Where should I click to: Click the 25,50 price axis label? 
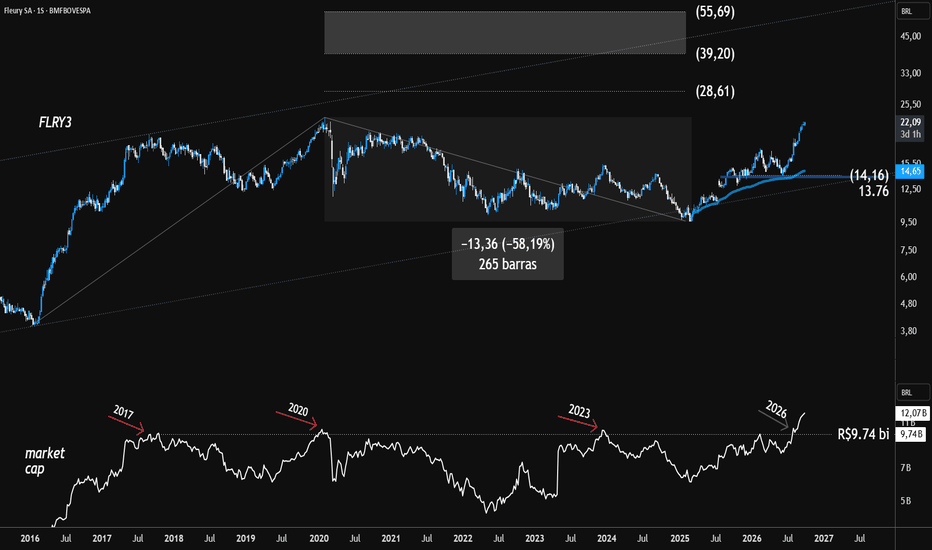pyautogui.click(x=910, y=104)
